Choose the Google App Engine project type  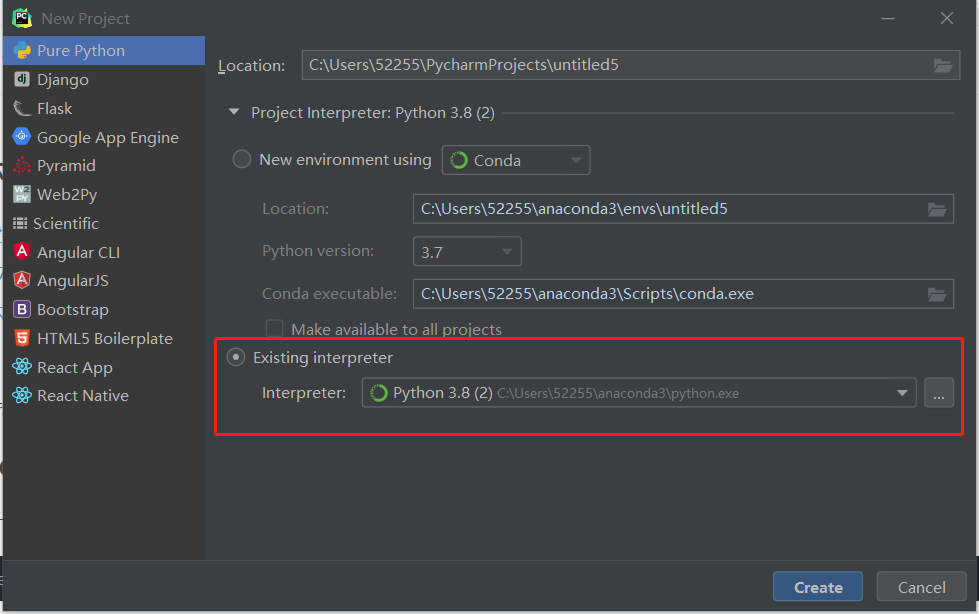(x=22, y=137)
